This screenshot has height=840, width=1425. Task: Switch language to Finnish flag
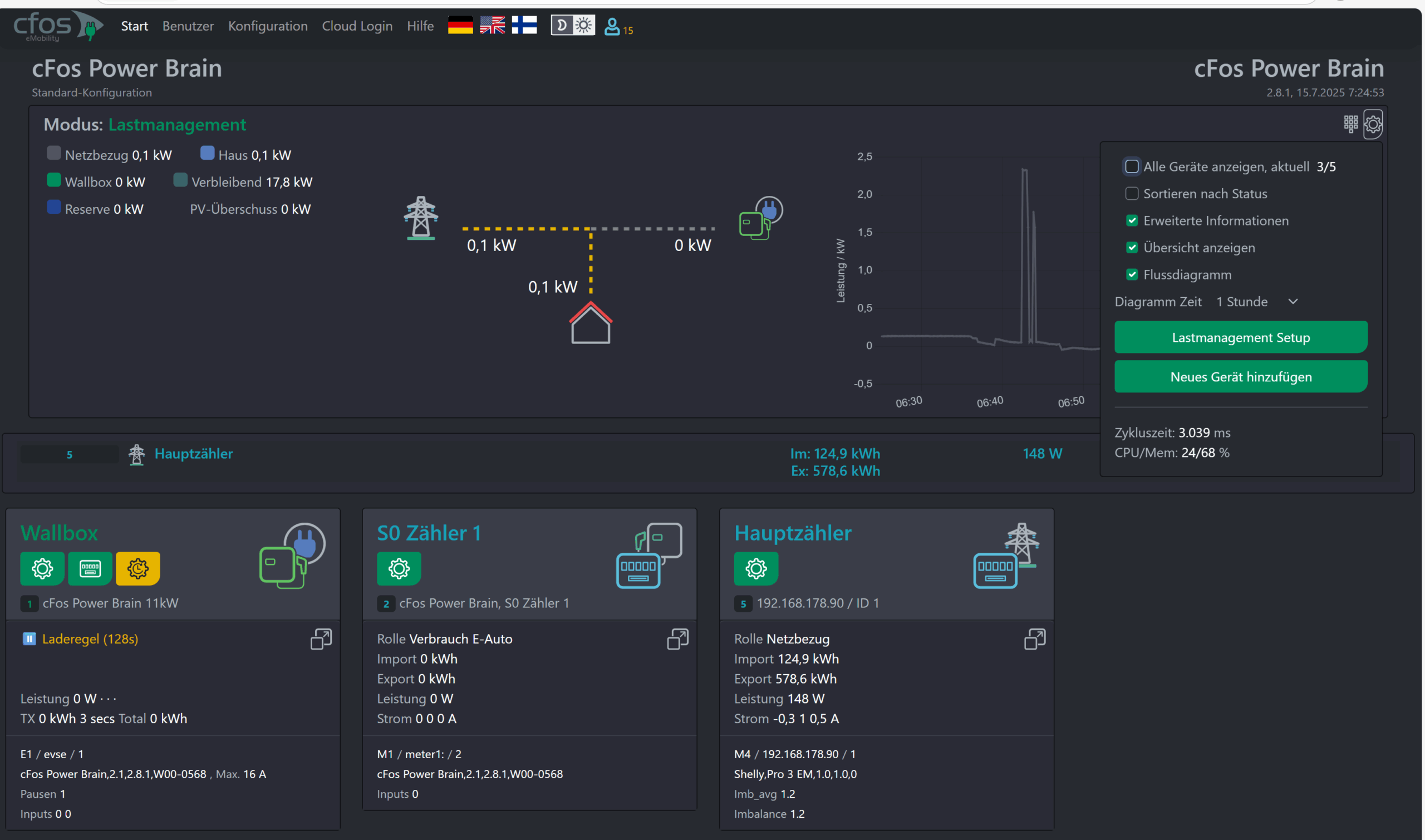click(524, 26)
